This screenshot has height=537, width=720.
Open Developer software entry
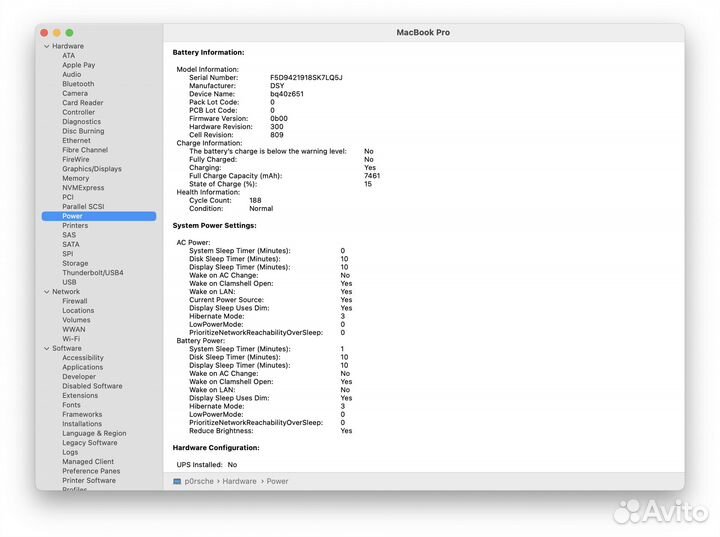79,376
